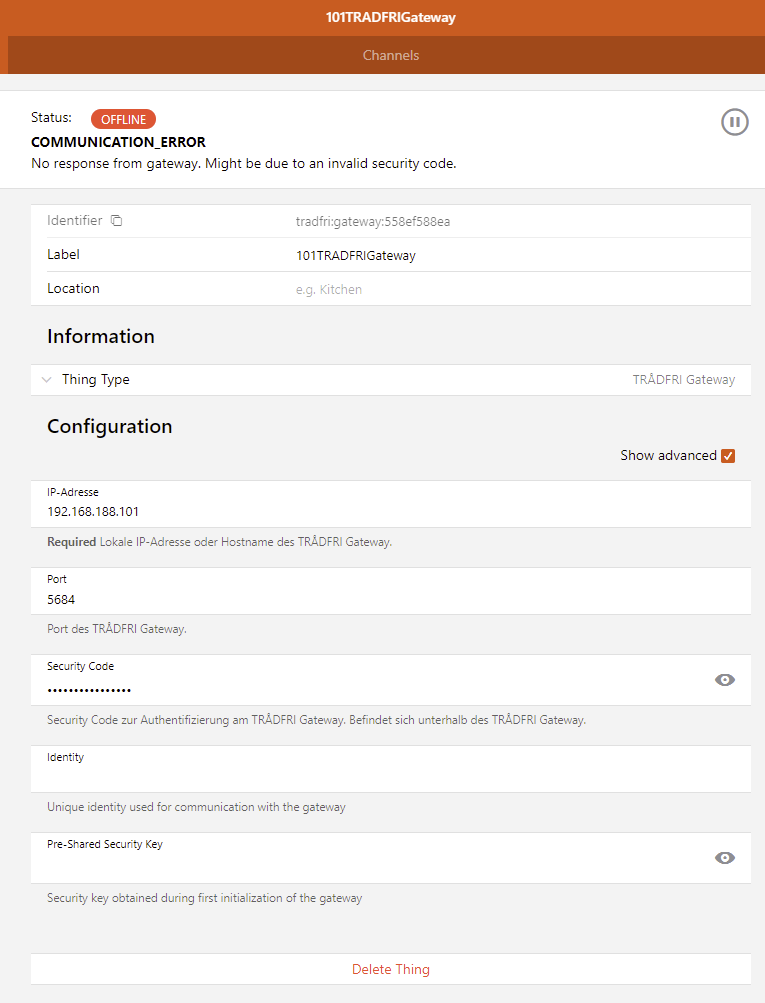This screenshot has height=1003, width=765.
Task: Reveal the Security Code with eye icon
Action: [x=725, y=680]
